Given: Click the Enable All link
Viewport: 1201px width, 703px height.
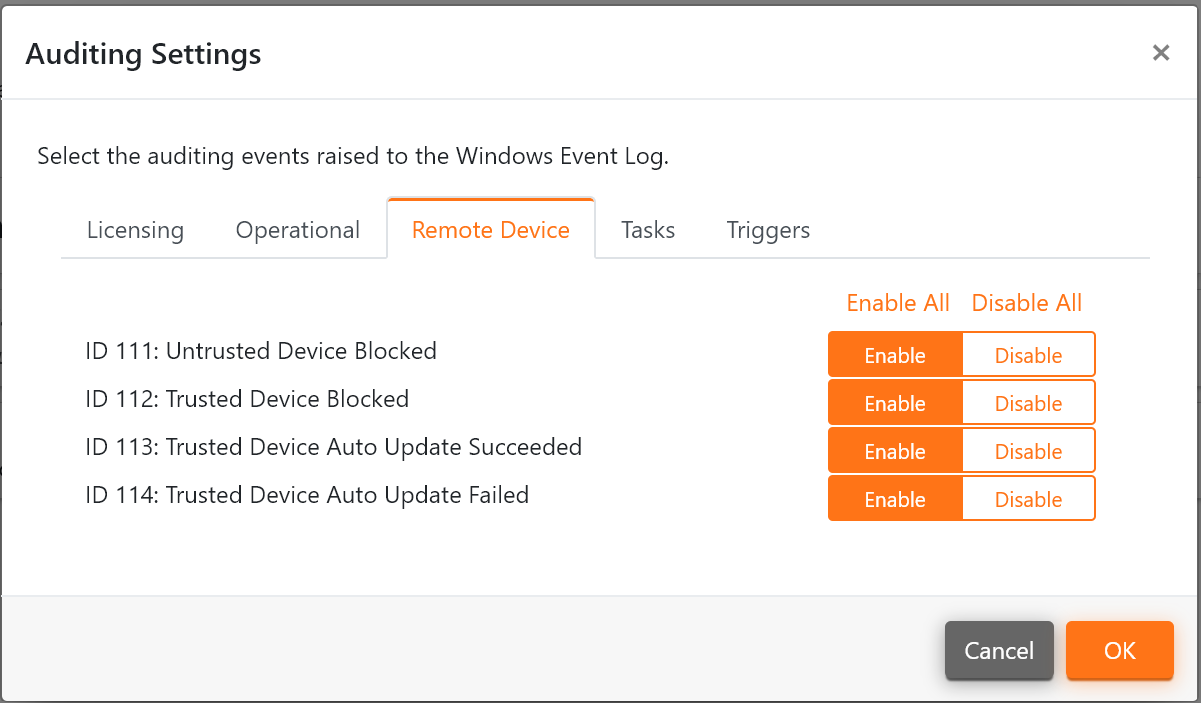Looking at the screenshot, I should point(898,303).
